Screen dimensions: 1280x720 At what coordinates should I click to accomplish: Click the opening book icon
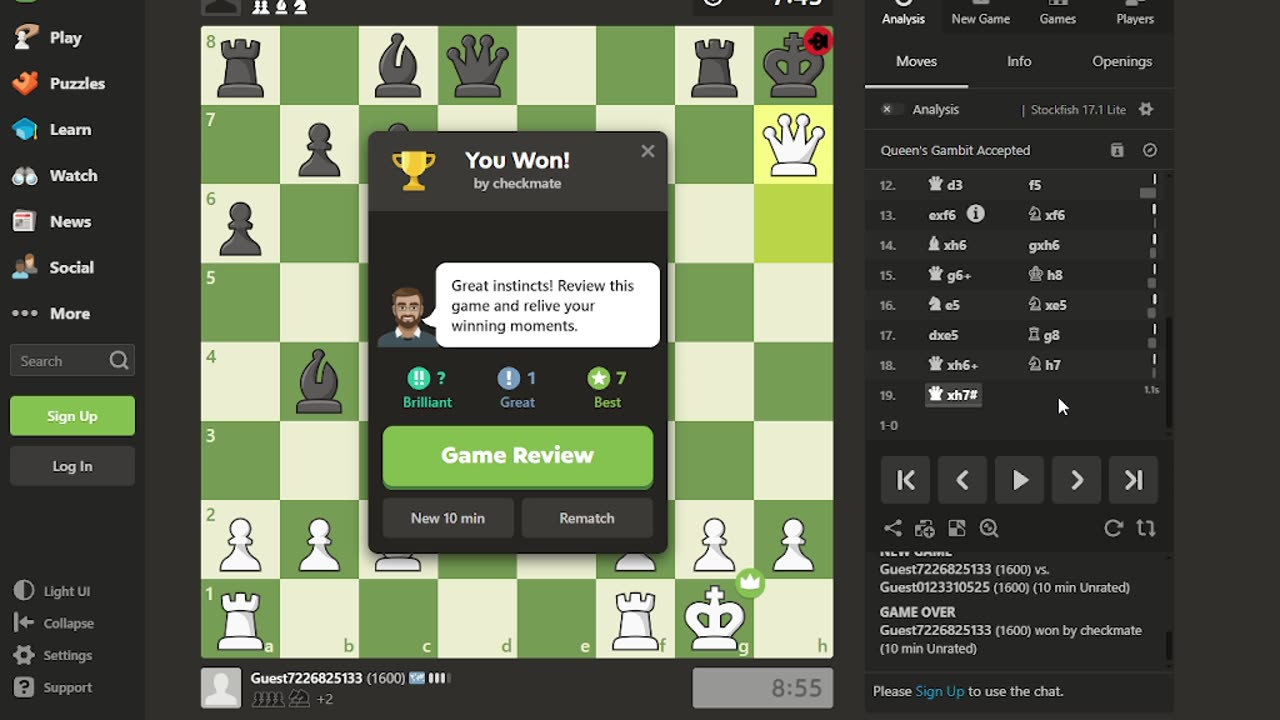pos(1117,150)
